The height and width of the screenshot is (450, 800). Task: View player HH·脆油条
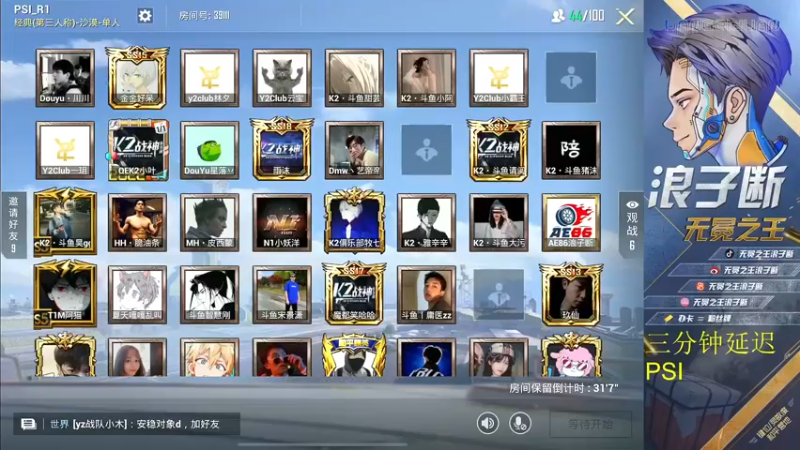tap(137, 222)
